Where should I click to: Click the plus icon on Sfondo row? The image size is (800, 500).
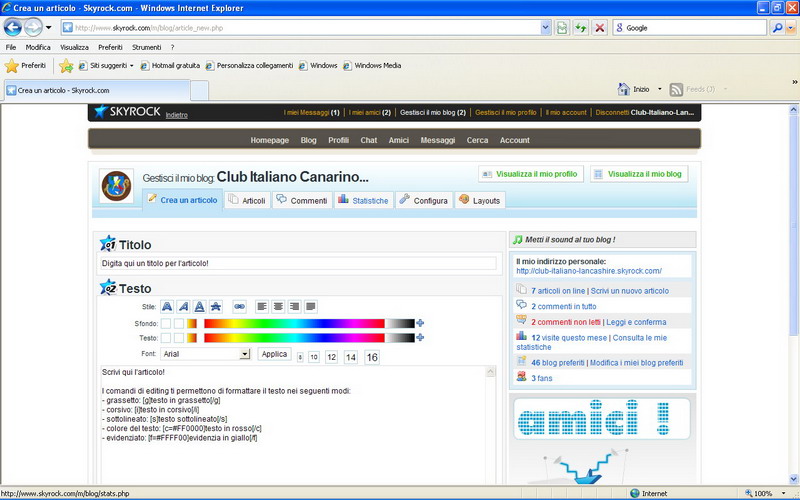pyautogui.click(x=420, y=323)
